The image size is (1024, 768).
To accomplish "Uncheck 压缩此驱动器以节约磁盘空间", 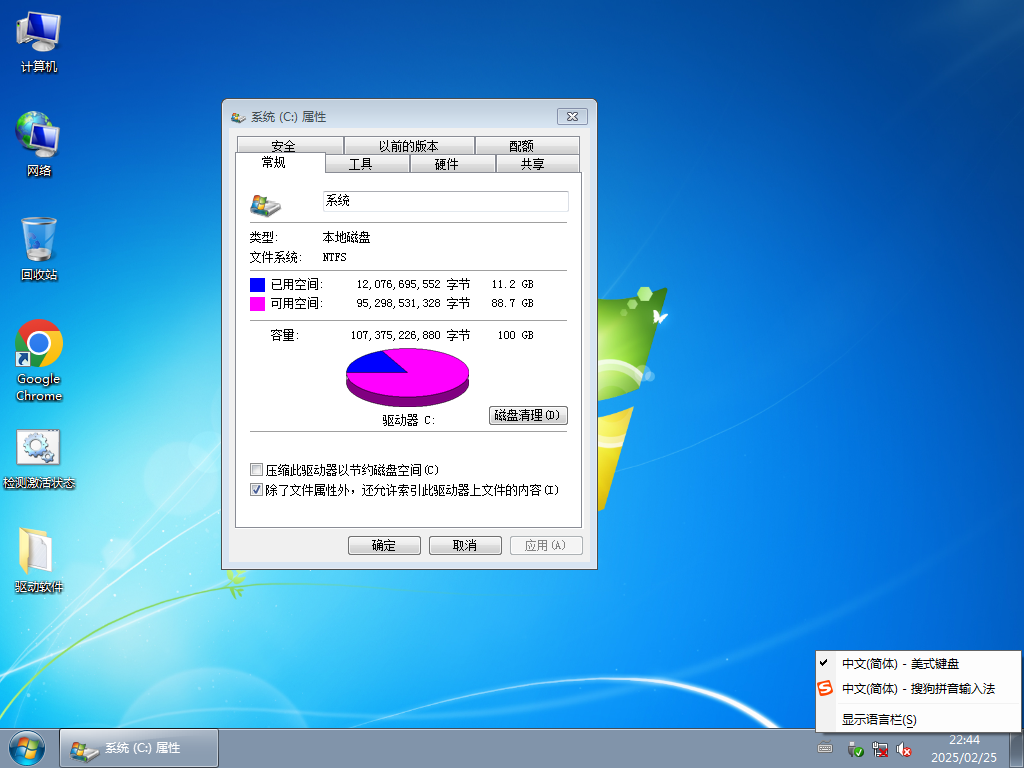I will (257, 468).
